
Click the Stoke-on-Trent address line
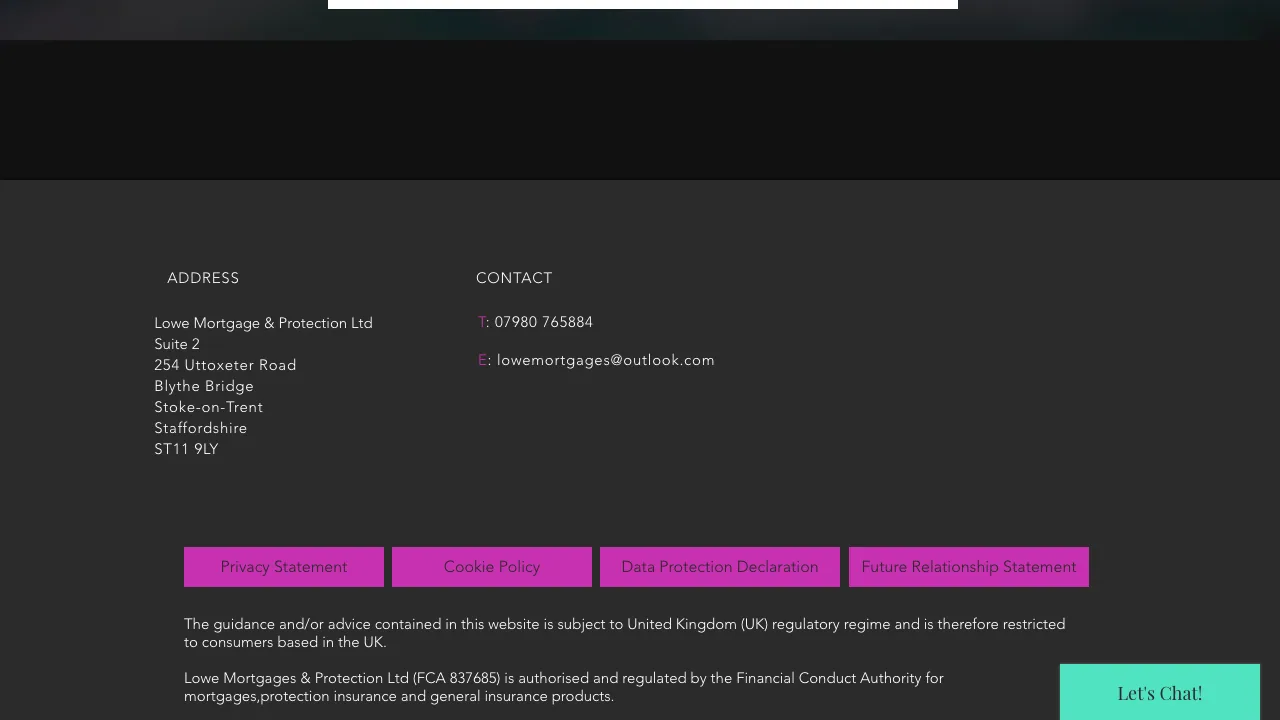coord(208,407)
